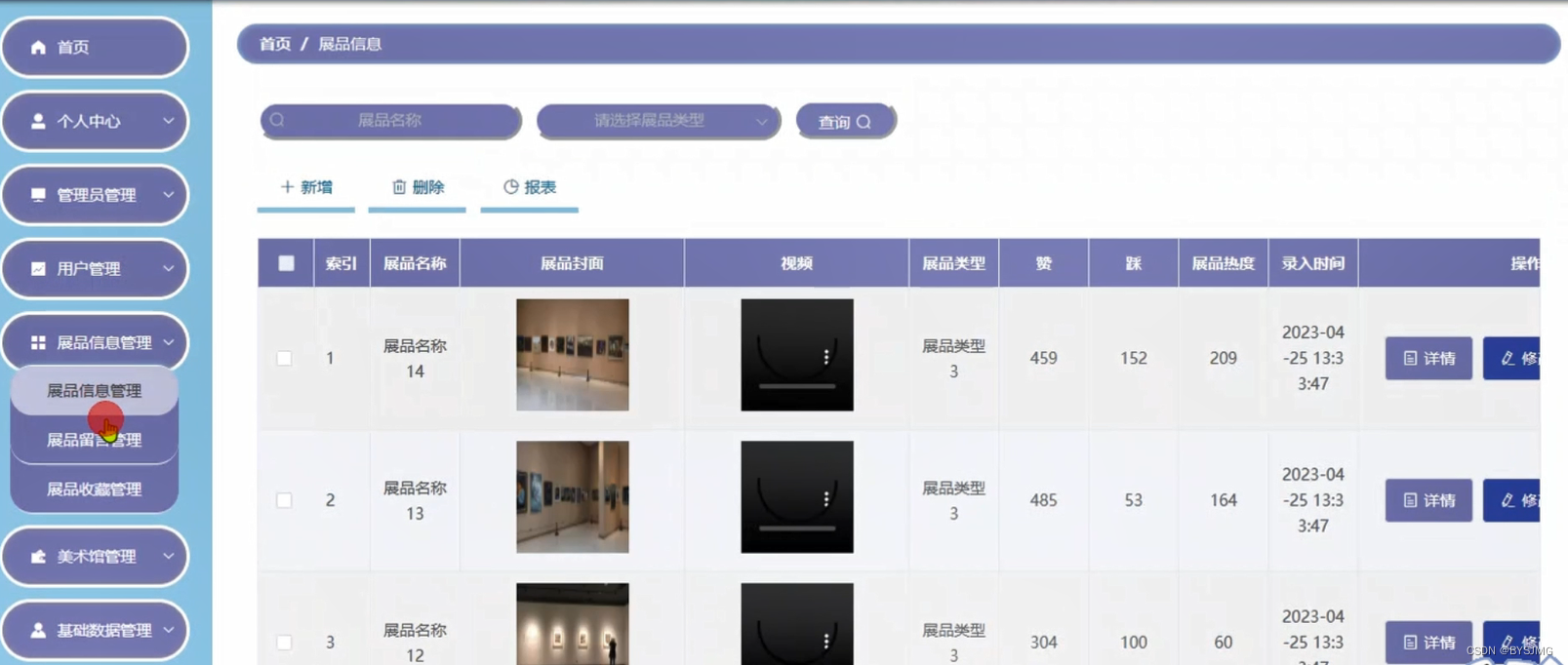Expand the 个人中心 menu chevron

coord(168,121)
